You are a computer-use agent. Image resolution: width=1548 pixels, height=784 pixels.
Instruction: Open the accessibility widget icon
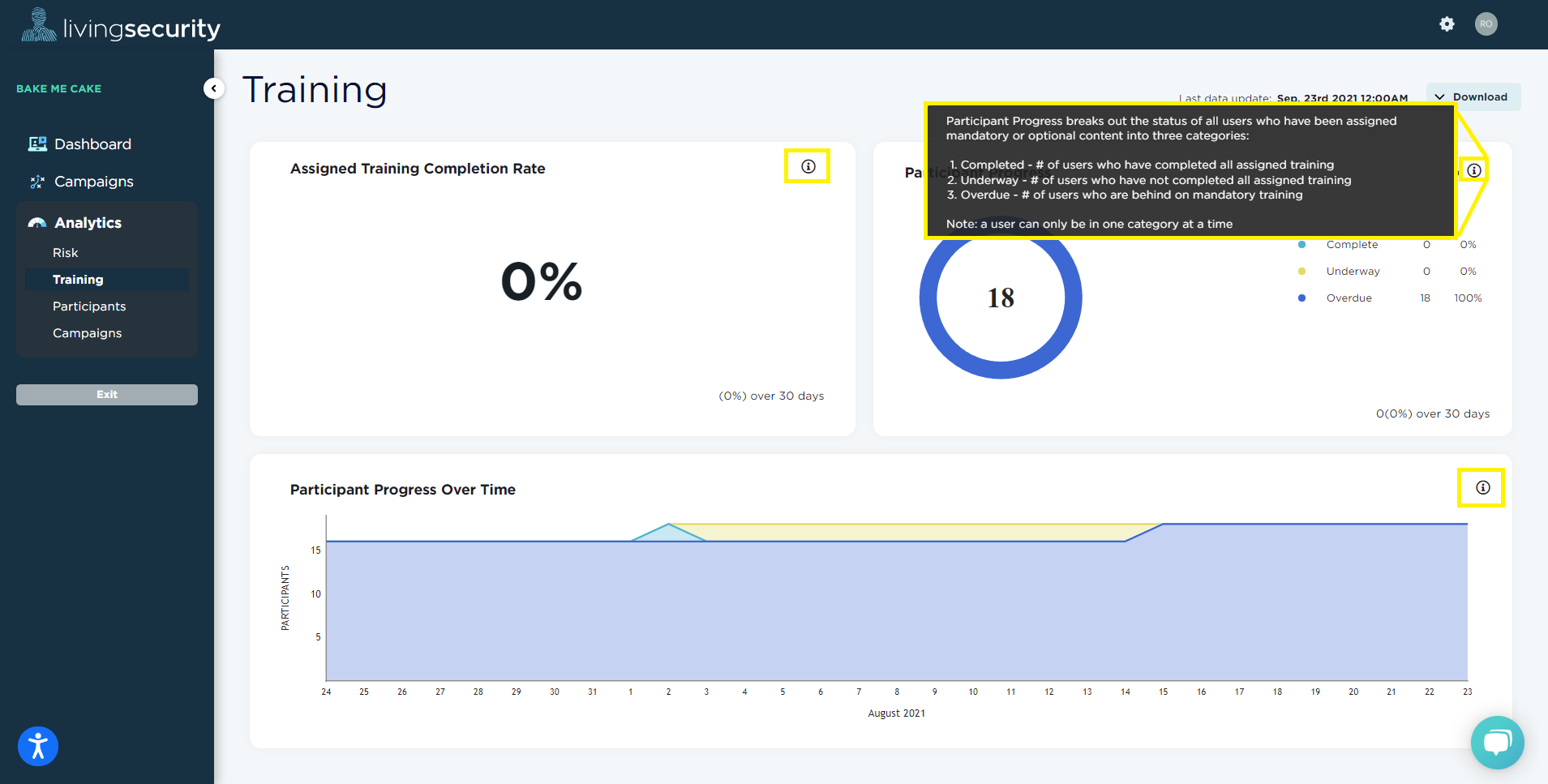point(38,746)
